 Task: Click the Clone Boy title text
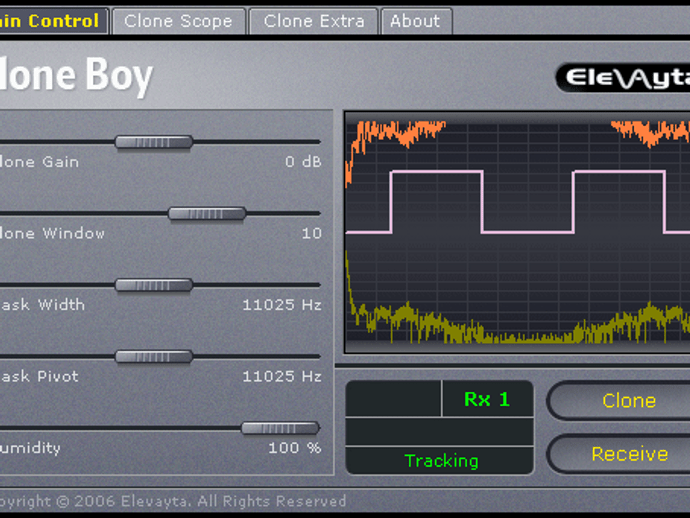(x=76, y=76)
